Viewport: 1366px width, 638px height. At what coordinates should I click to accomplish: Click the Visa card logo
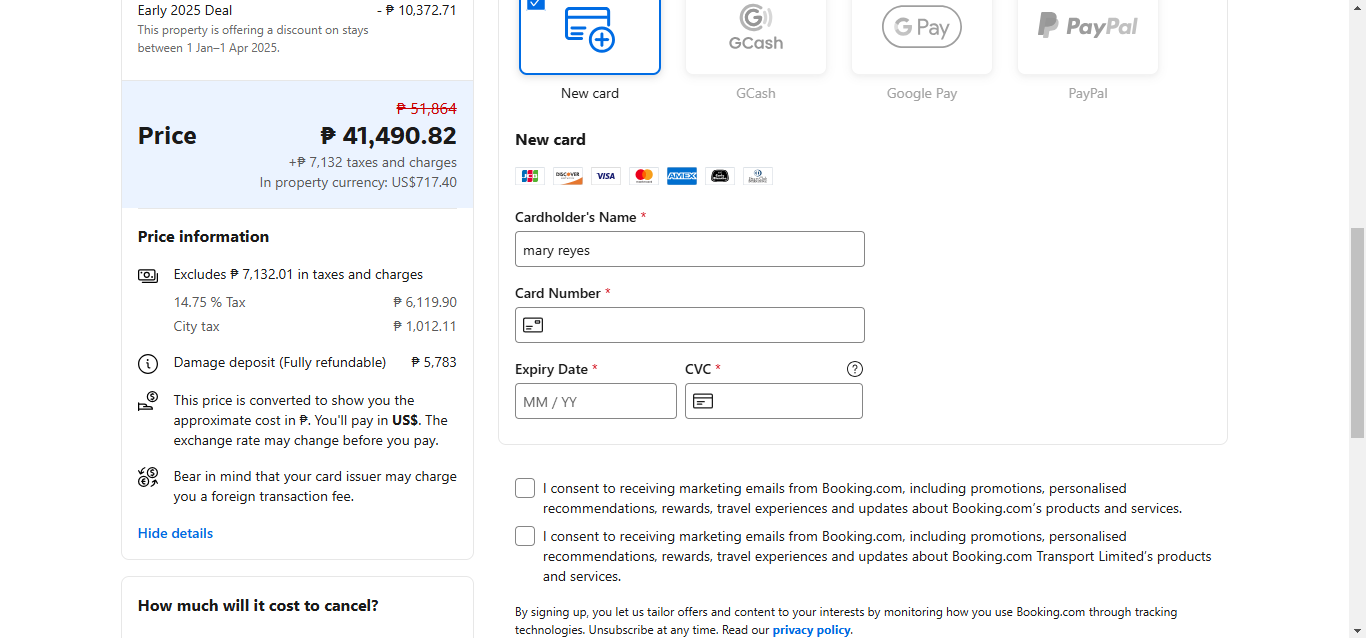606,176
